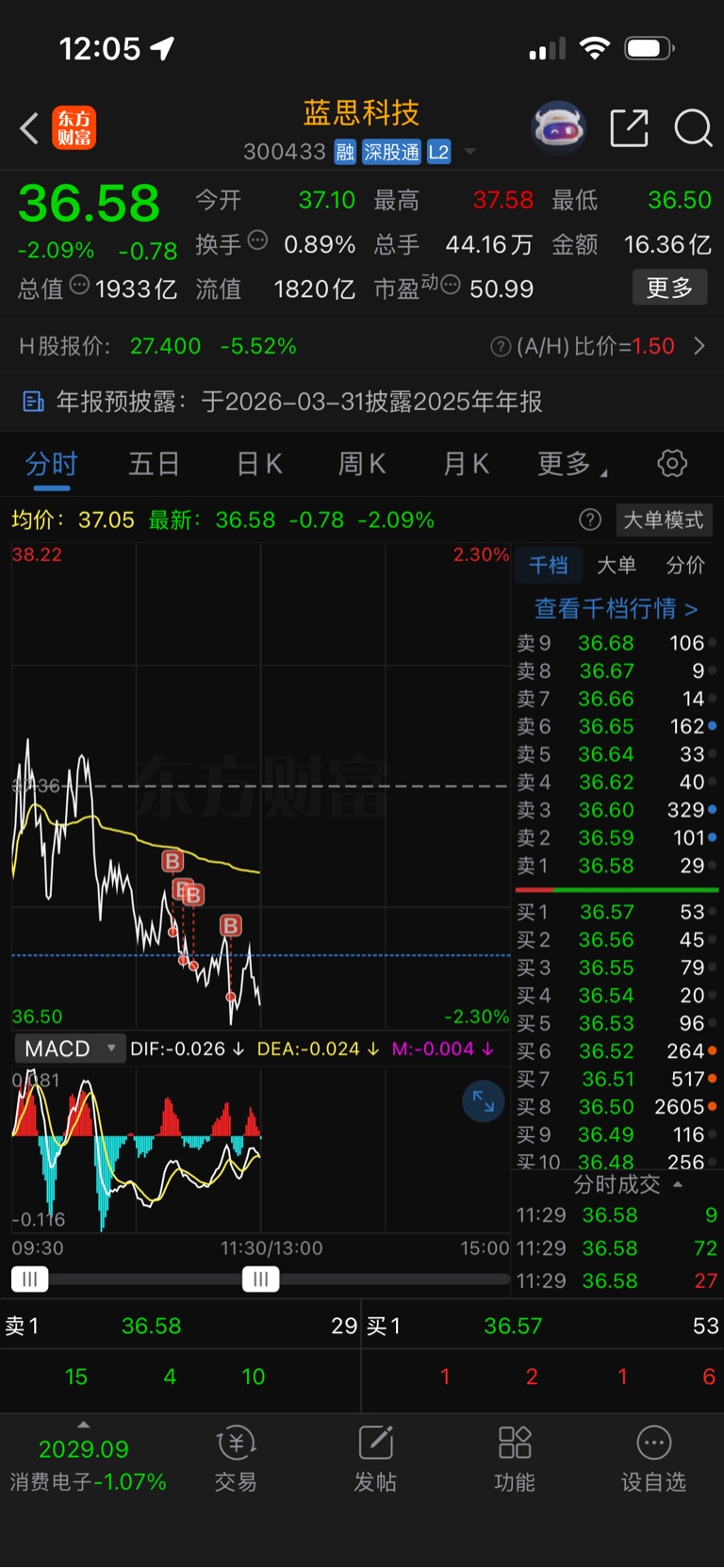Switch to 大单 tab
Image resolution: width=724 pixels, height=1568 pixels.
617,565
